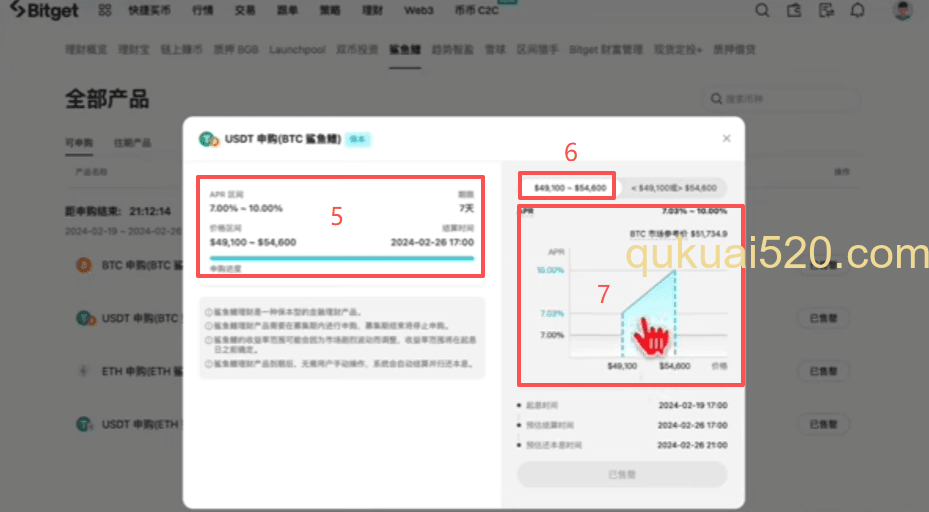The height and width of the screenshot is (512, 929).
Task: Click the BTC coin icon in the product list
Action: 84,265
